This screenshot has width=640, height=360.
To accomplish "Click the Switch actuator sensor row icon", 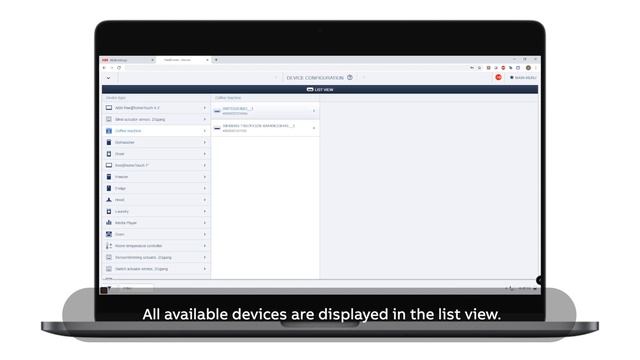I will tap(109, 269).
